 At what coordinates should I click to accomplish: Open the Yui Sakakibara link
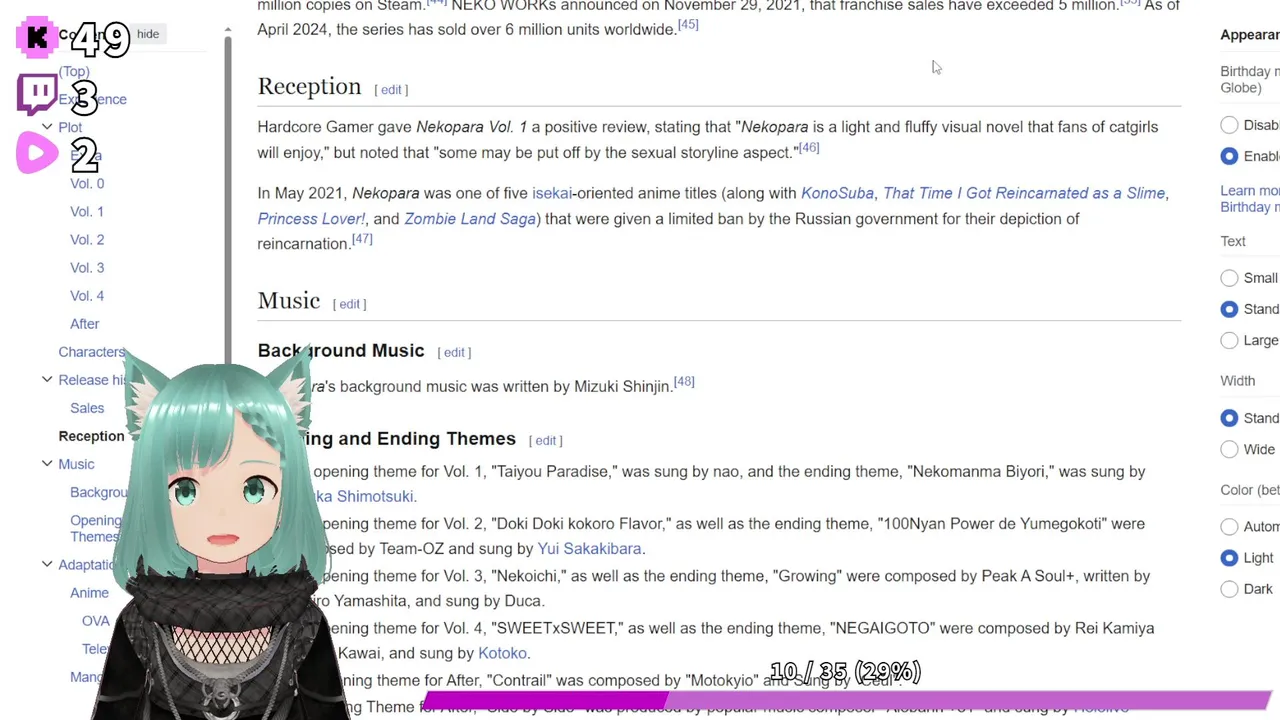590,549
